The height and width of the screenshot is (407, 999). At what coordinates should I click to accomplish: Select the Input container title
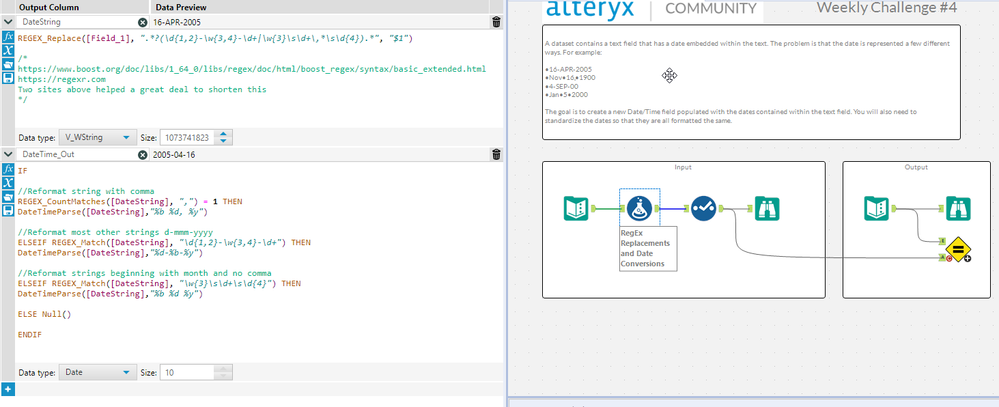point(683,168)
